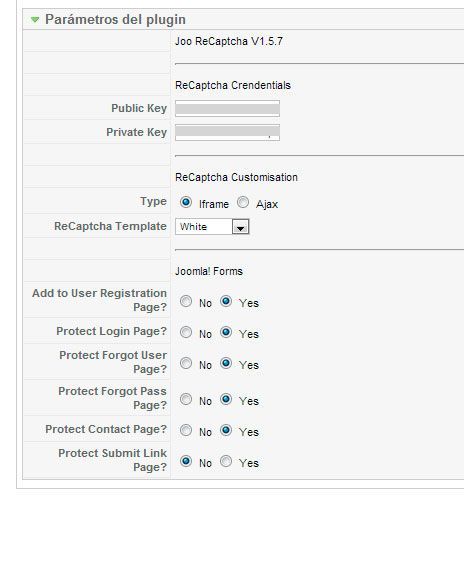This screenshot has width=464, height=562.
Task: Disable protection on Contact Page with No
Action: [186, 430]
